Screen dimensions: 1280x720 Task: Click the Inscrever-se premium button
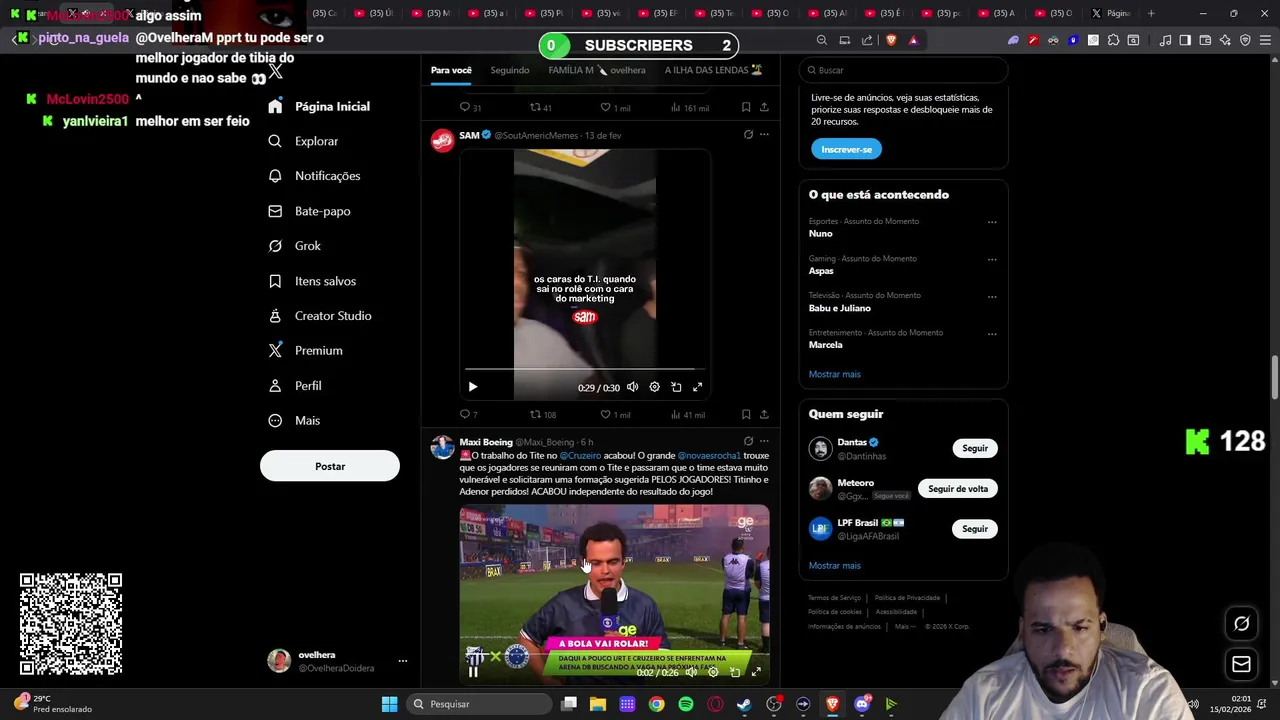point(846,149)
